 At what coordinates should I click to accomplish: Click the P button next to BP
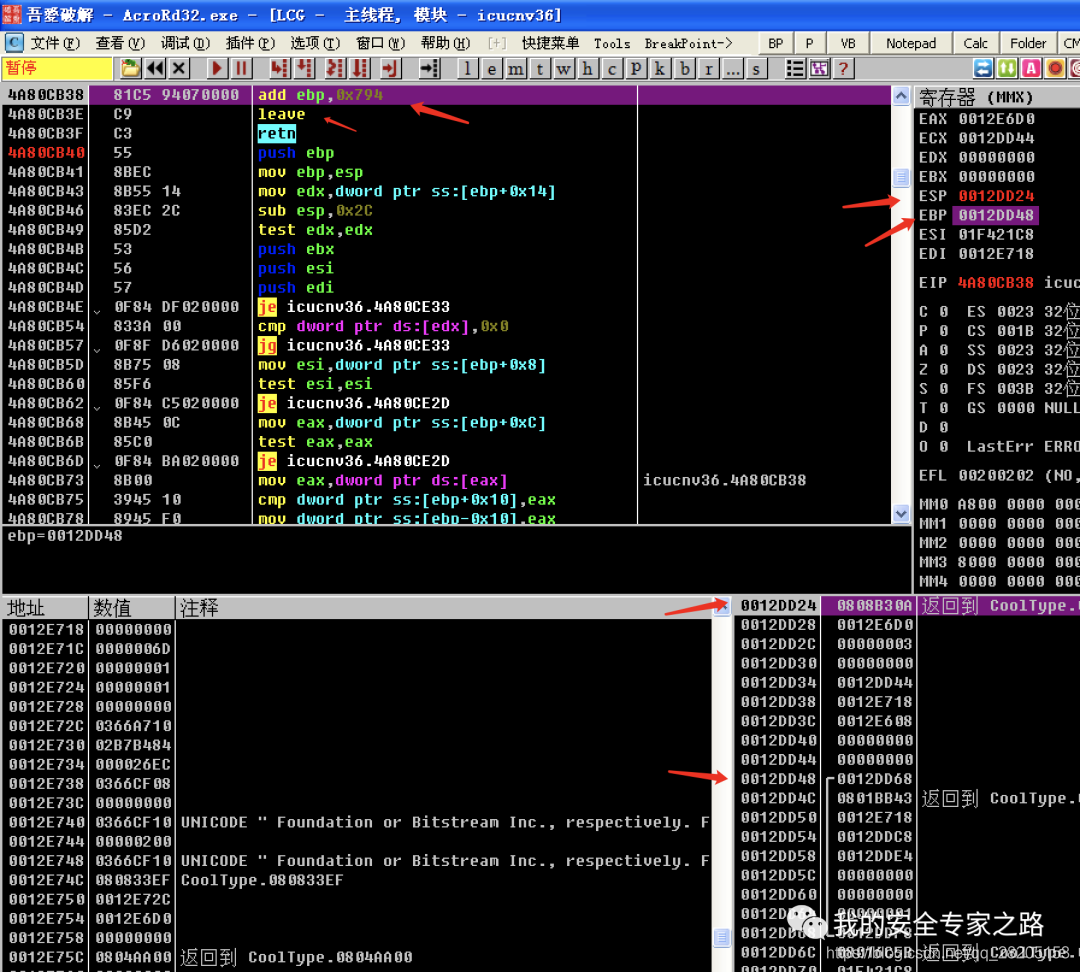pos(809,43)
